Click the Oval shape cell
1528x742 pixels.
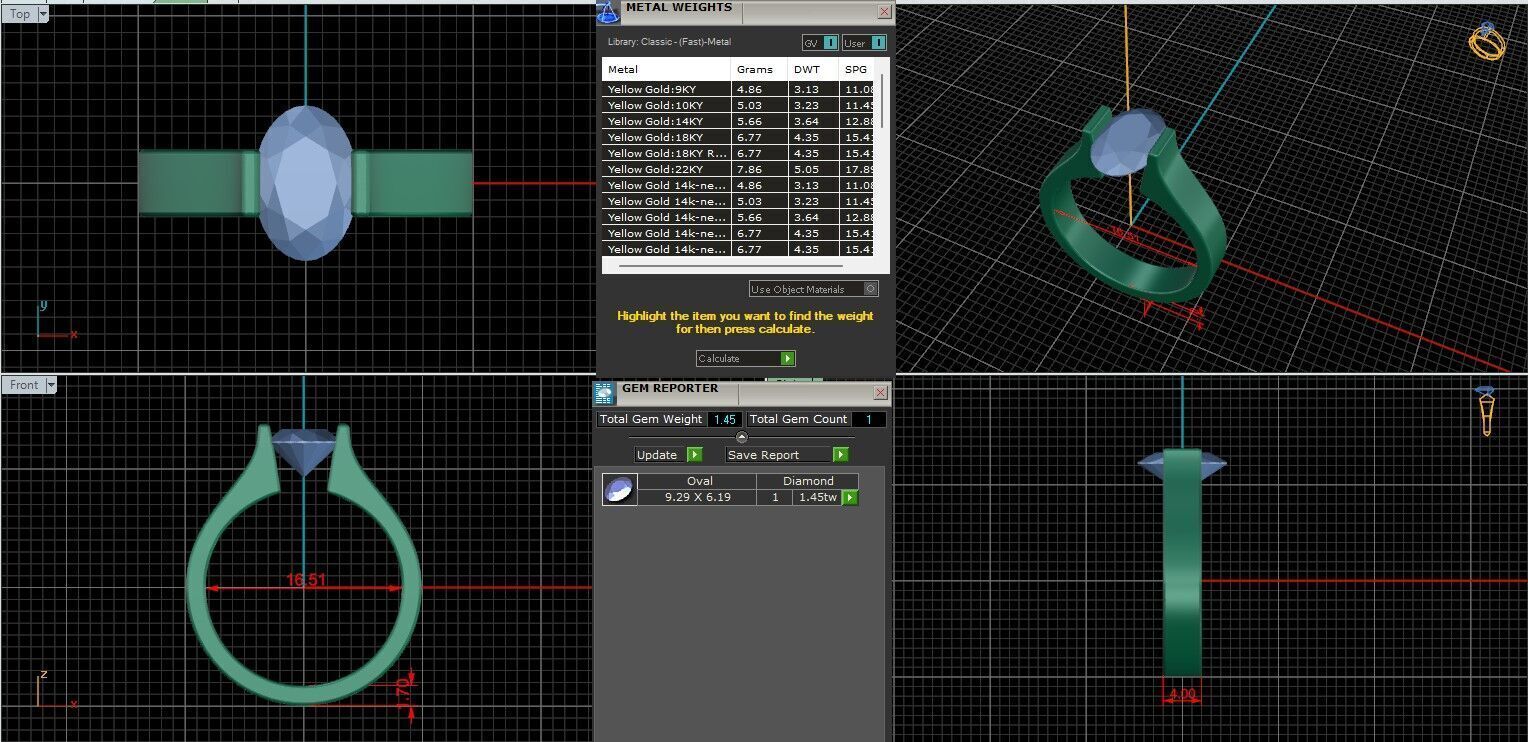[x=699, y=481]
